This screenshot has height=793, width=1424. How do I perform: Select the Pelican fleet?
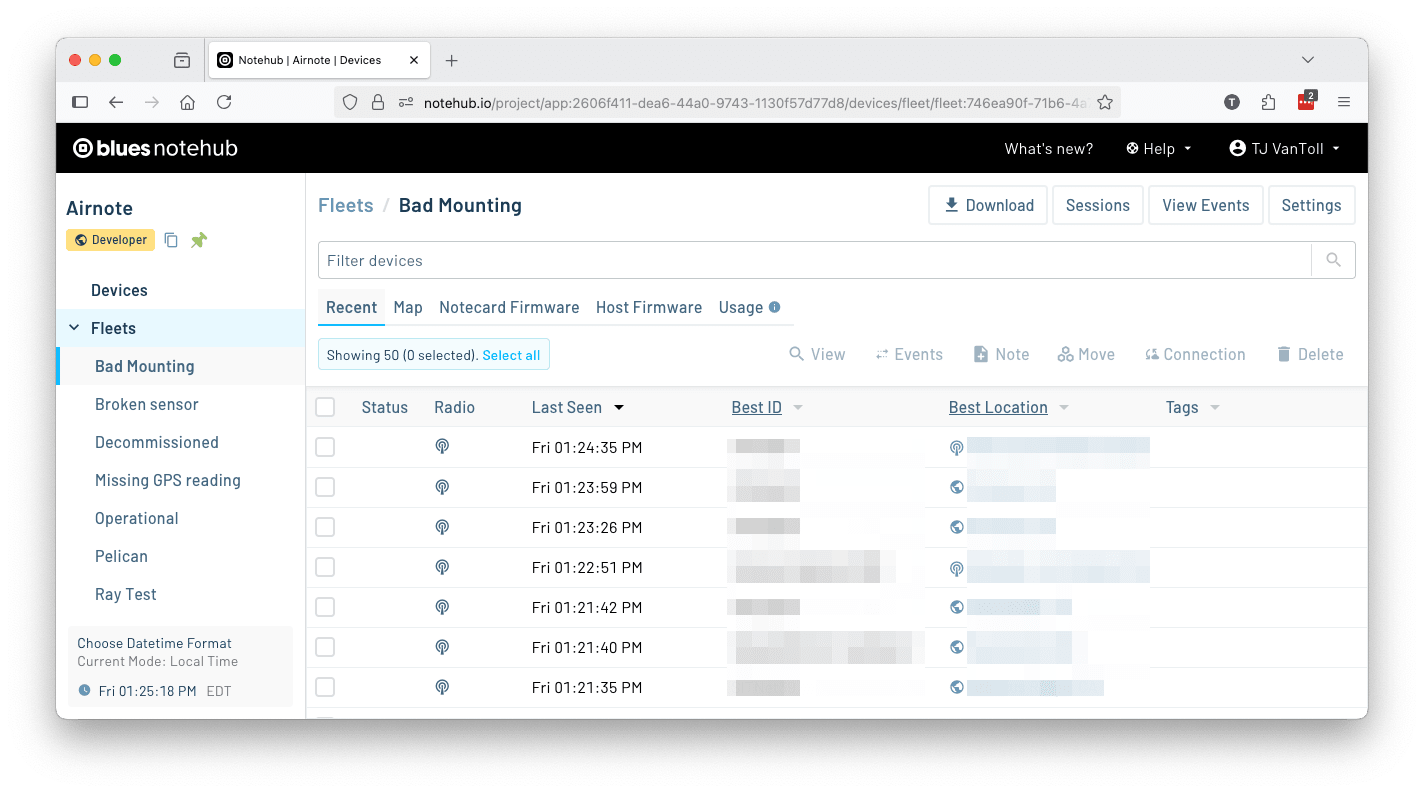(x=121, y=556)
